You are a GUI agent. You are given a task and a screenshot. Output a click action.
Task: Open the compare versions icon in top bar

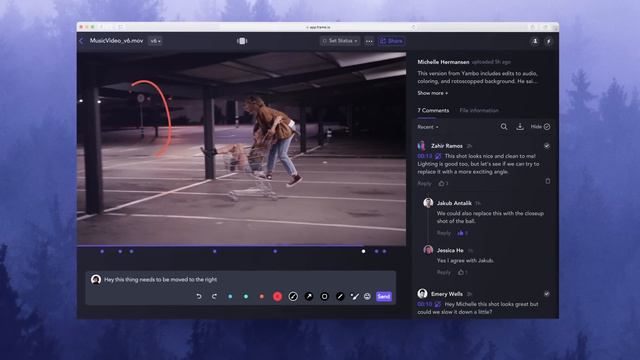point(242,41)
